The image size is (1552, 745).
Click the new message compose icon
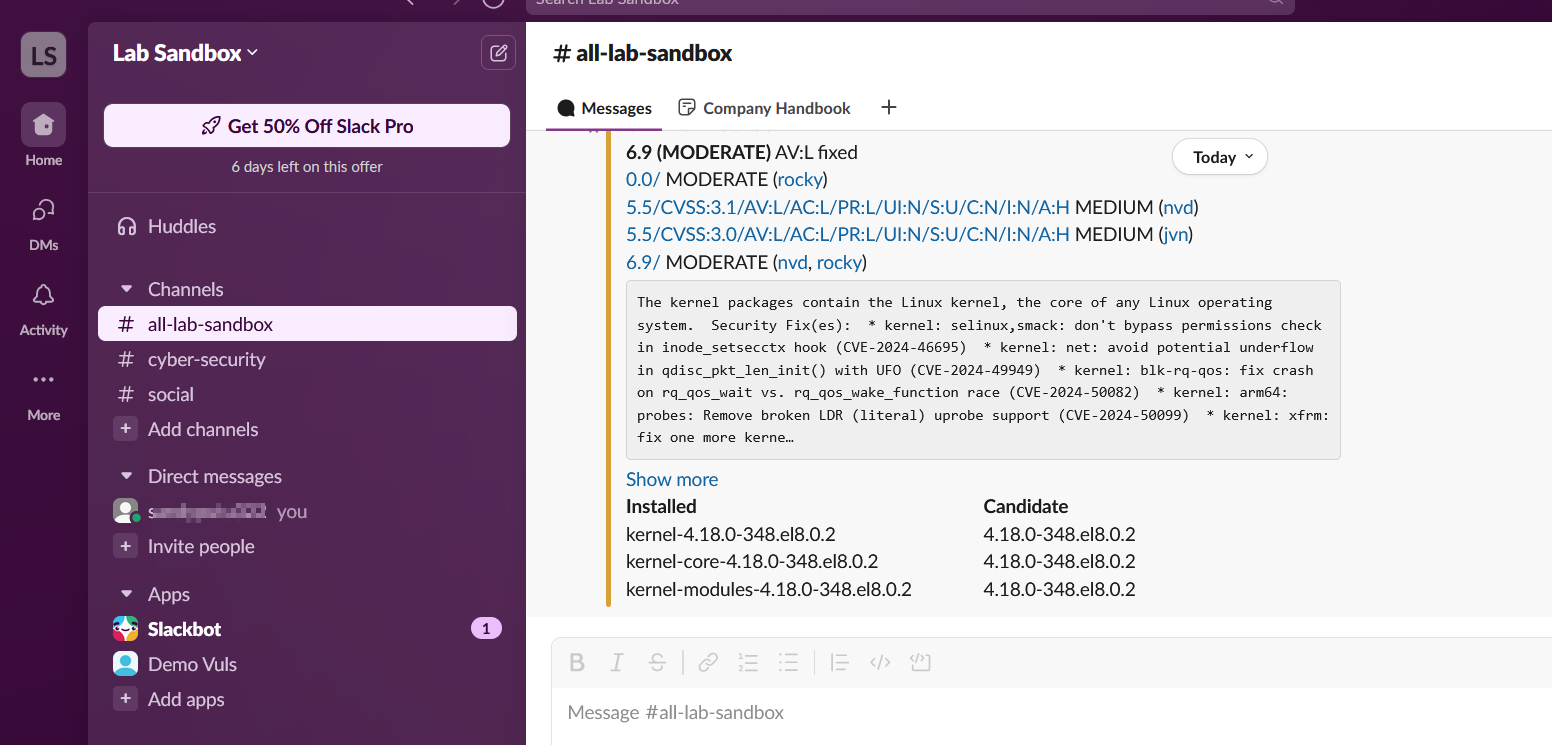[498, 53]
